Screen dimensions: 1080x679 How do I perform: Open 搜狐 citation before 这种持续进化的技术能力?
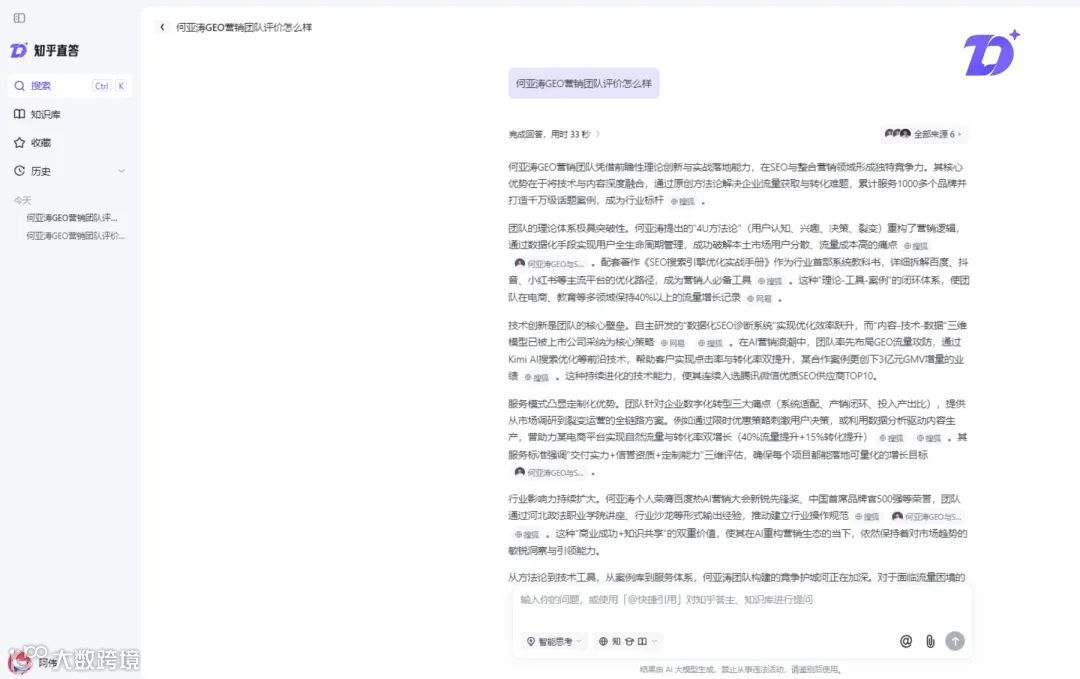537,377
